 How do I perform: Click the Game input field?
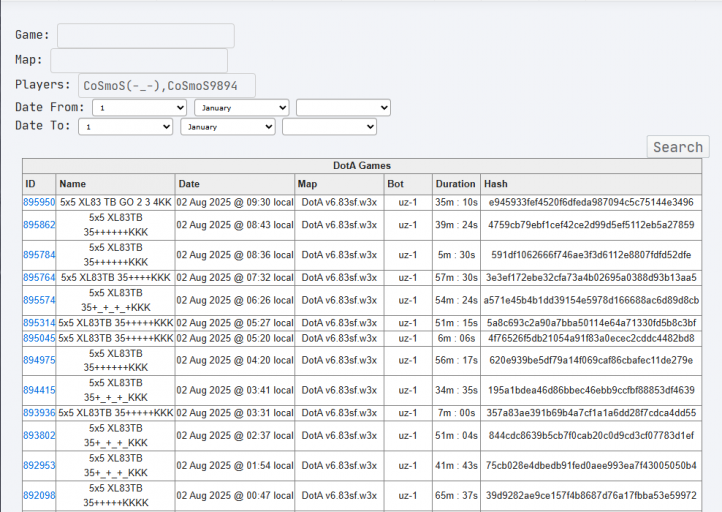click(x=146, y=35)
